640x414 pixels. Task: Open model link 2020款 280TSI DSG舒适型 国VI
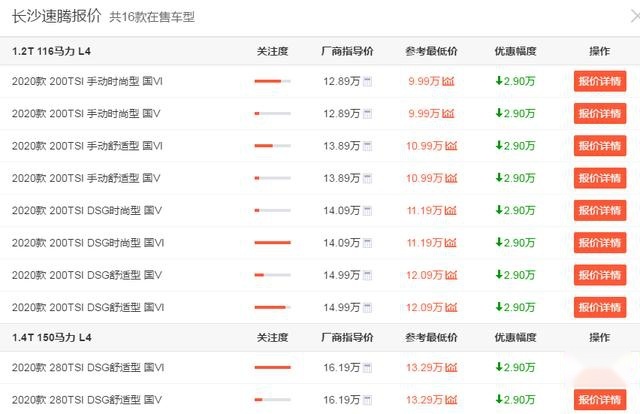88,367
